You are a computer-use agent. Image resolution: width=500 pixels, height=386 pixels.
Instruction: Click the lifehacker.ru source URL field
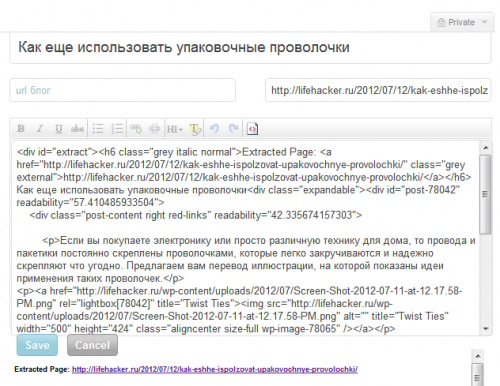coord(378,90)
